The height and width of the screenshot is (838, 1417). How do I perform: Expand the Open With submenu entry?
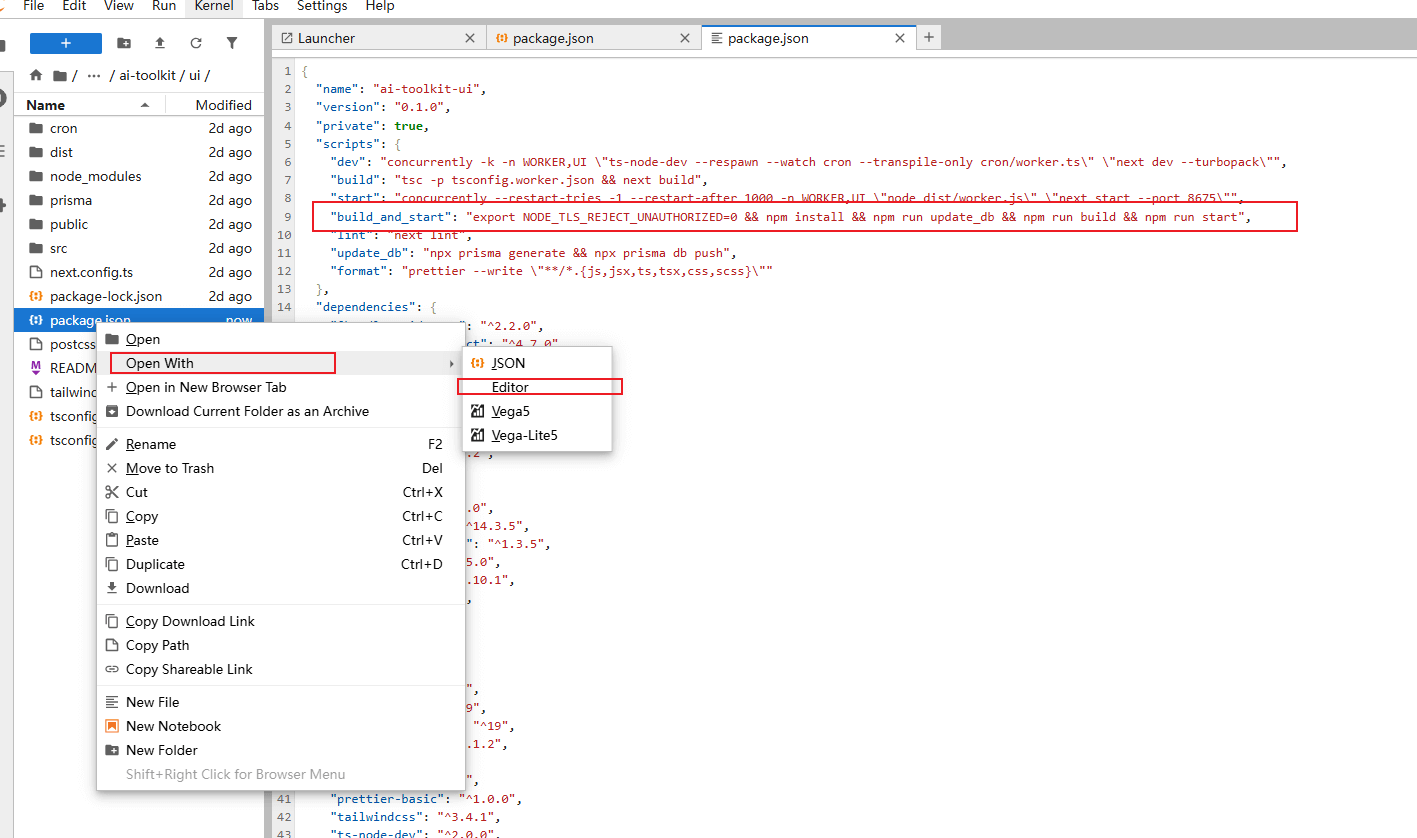click(281, 363)
